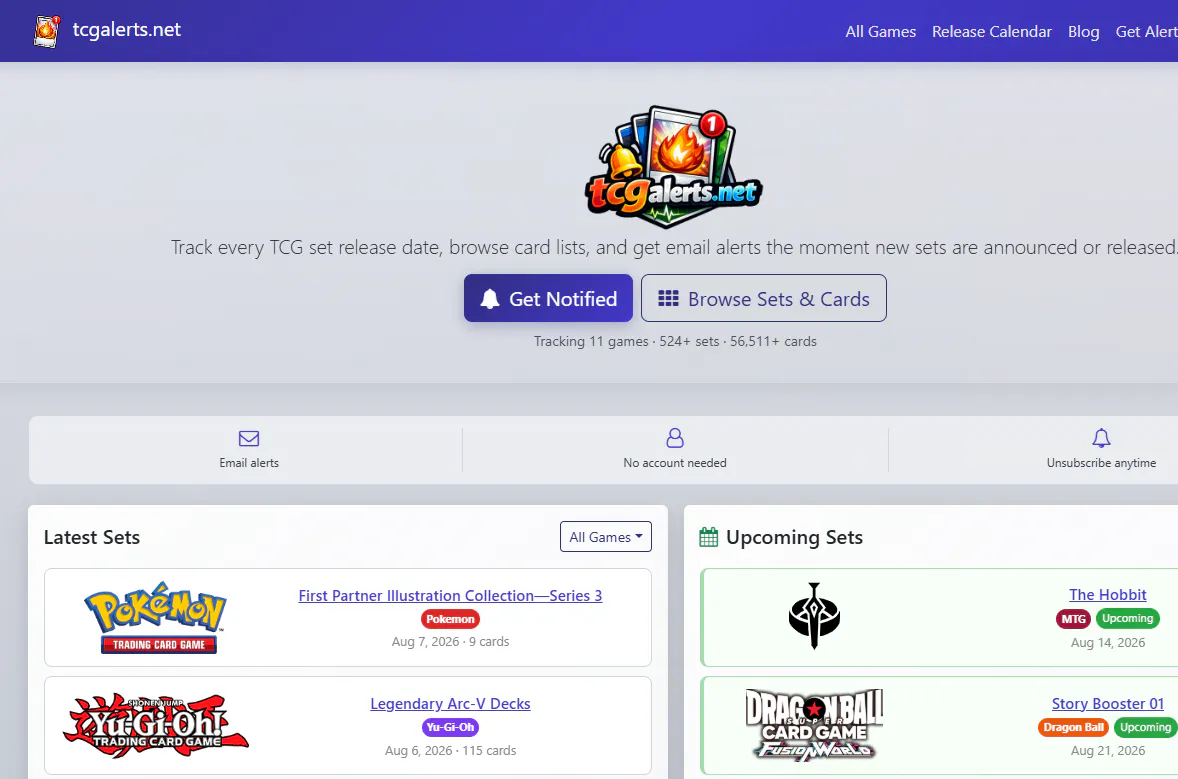Click the Get Notified button

[x=548, y=298]
